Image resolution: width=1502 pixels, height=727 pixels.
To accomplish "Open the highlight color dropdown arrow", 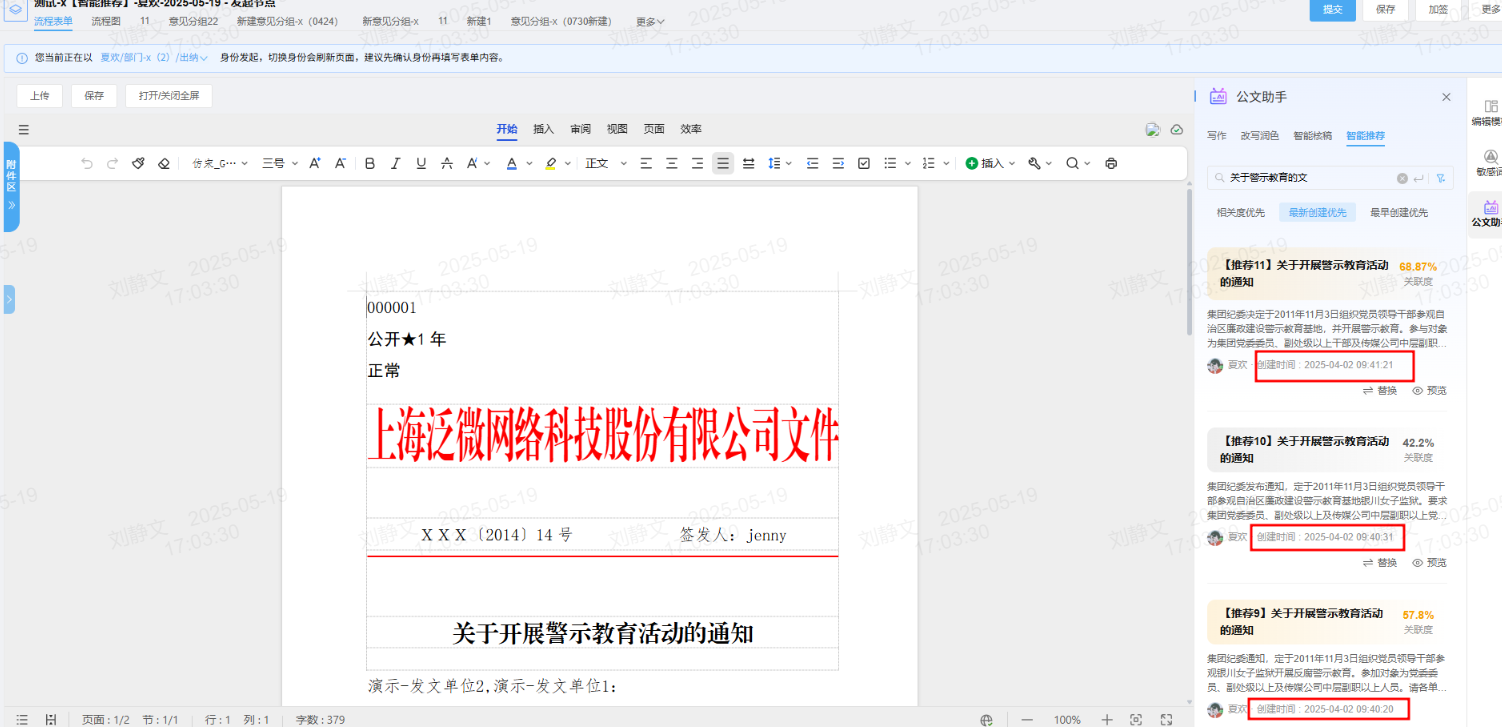I will (568, 163).
